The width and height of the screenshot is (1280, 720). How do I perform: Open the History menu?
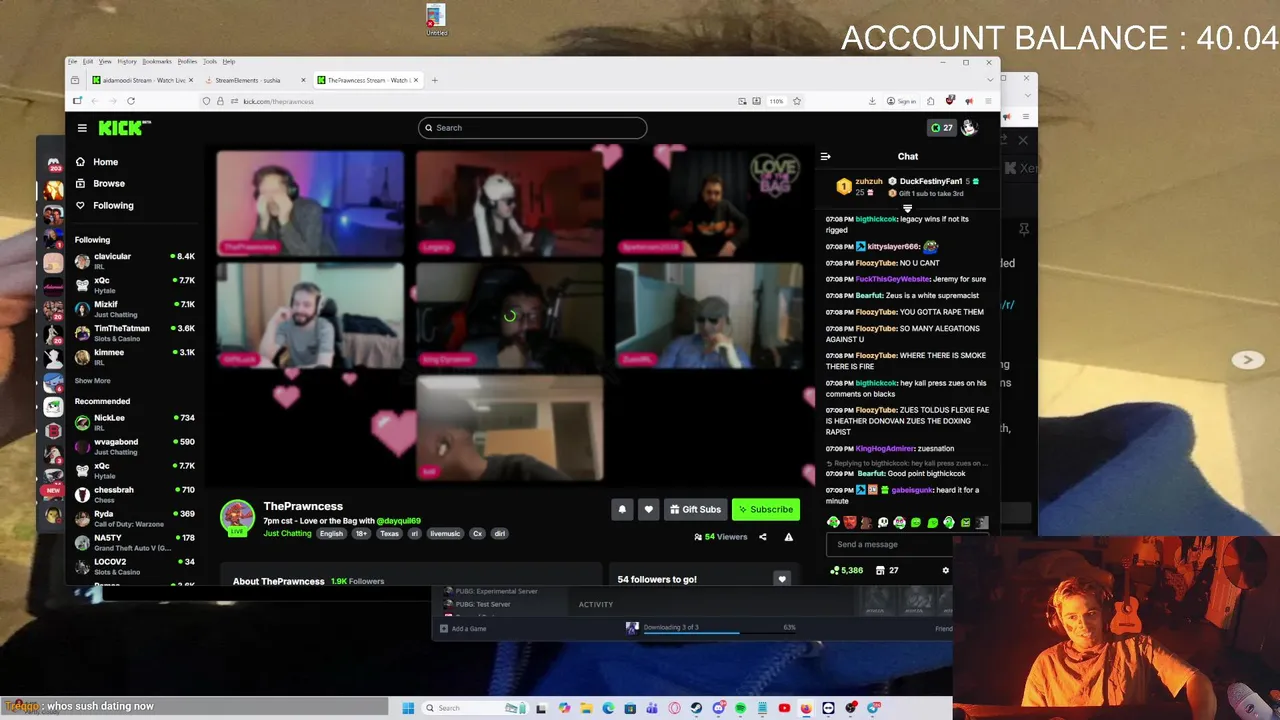click(126, 62)
